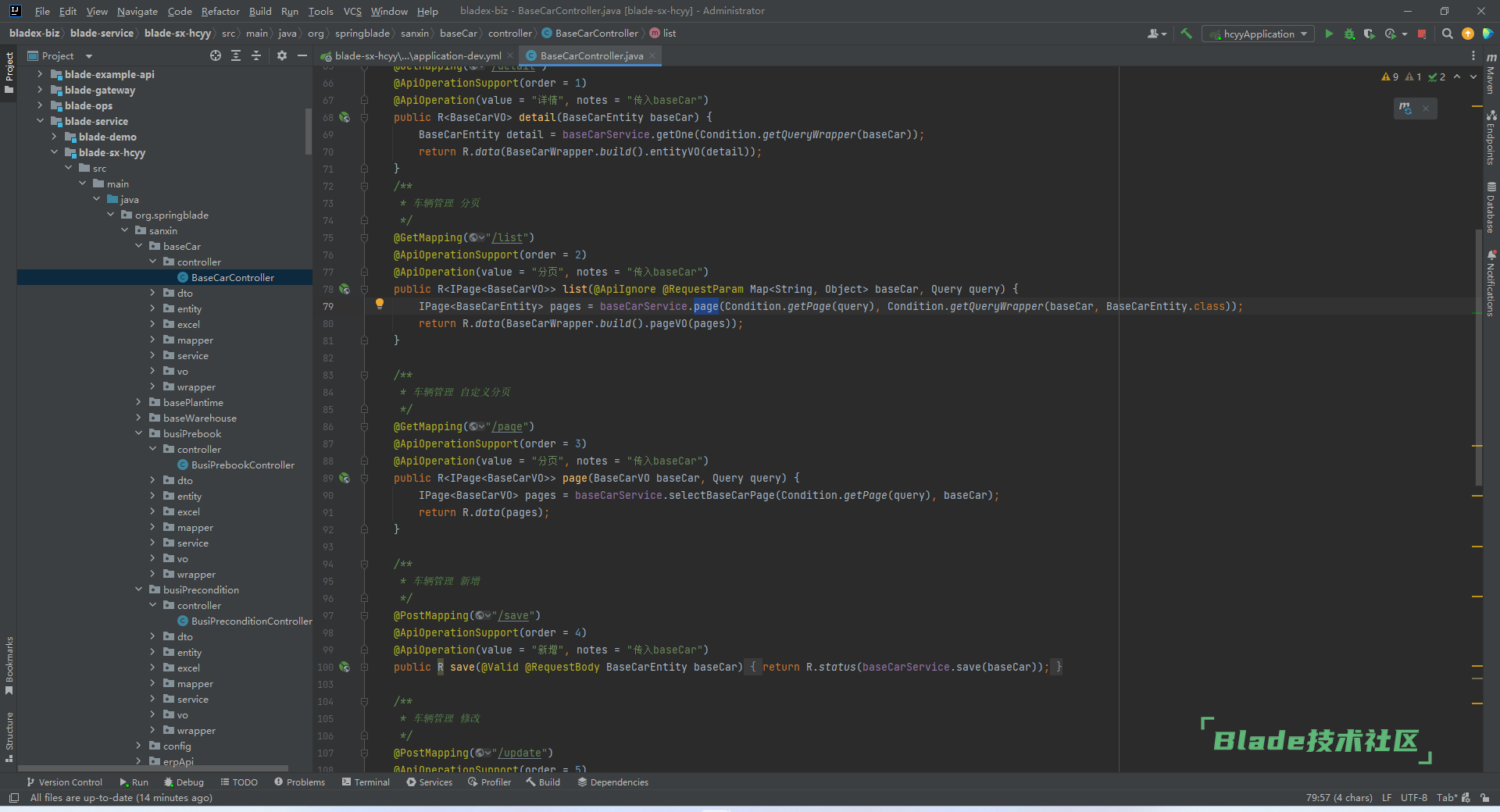1500x812 pixels.
Task: Click the line 89 gutter endpoint icon
Action: (x=345, y=479)
